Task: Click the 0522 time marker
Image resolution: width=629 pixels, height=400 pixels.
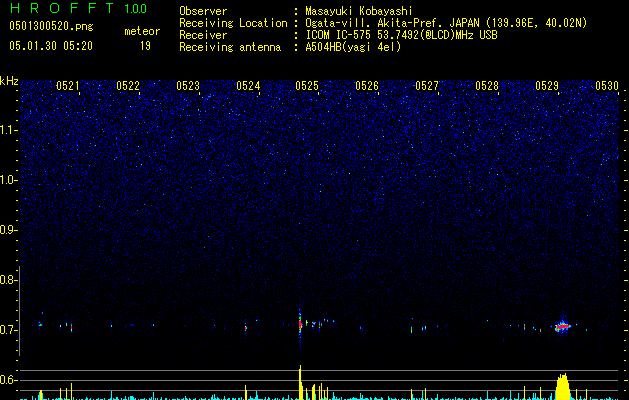Action: click(x=128, y=86)
